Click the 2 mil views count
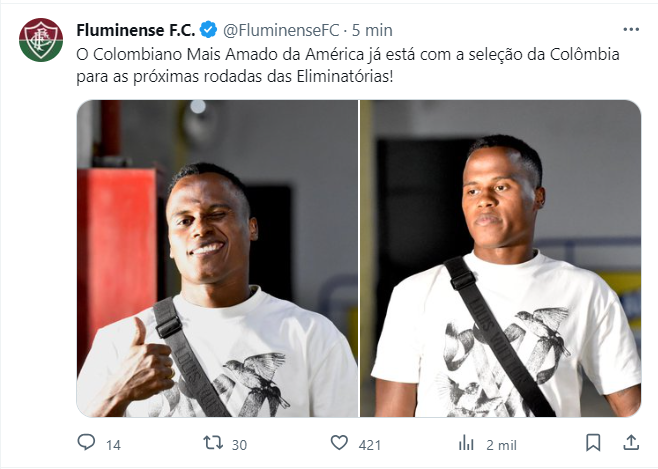The width and height of the screenshot is (658, 469). pyautogui.click(x=501, y=445)
